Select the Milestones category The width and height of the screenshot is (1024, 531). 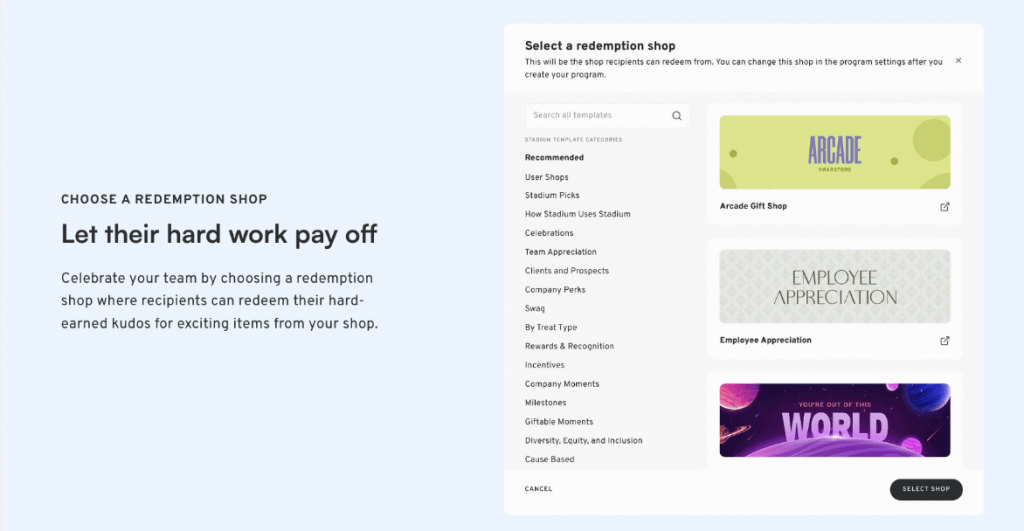[546, 403]
